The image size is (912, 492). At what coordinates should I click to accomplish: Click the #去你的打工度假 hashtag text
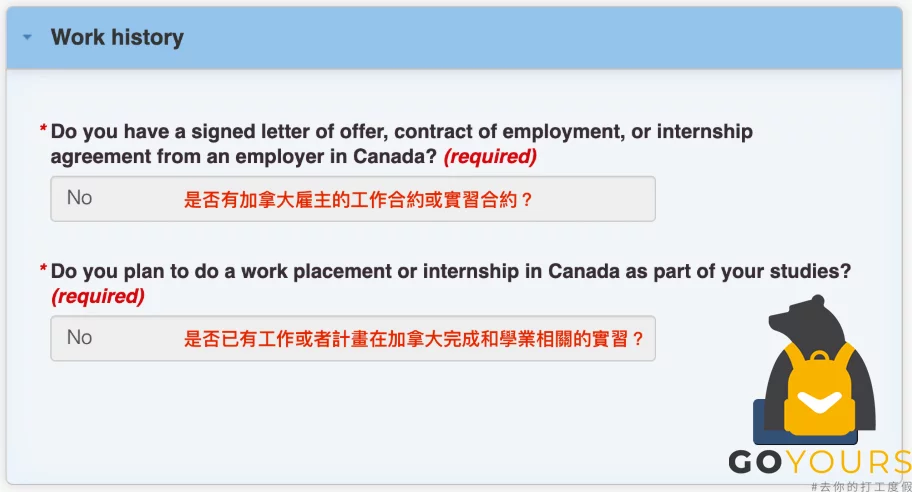[x=861, y=486]
